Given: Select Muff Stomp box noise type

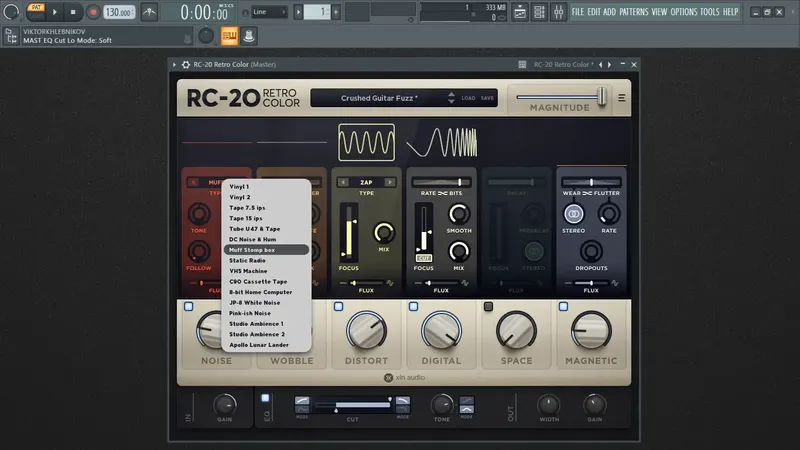Looking at the screenshot, I should coord(266,250).
